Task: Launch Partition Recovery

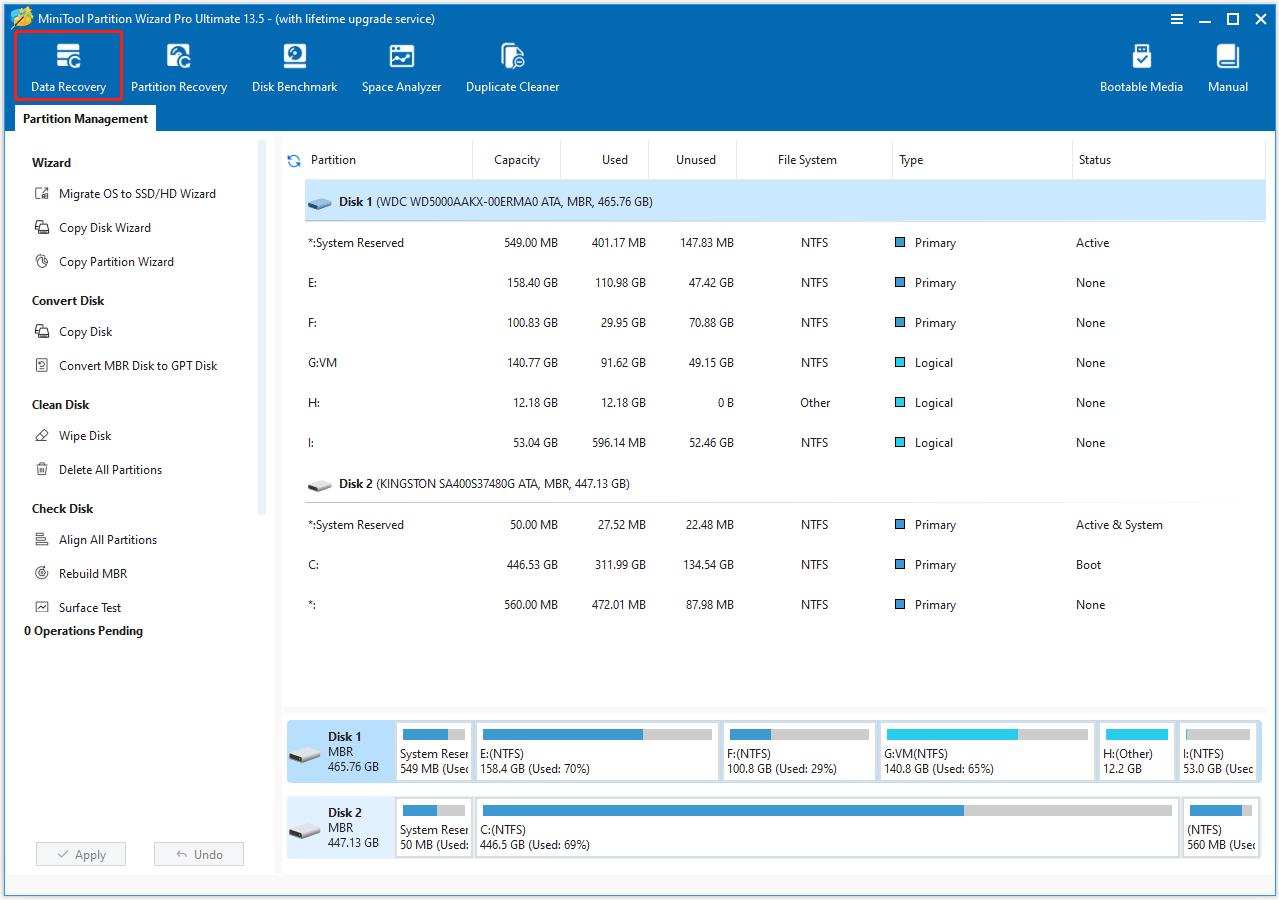Action: click(179, 65)
